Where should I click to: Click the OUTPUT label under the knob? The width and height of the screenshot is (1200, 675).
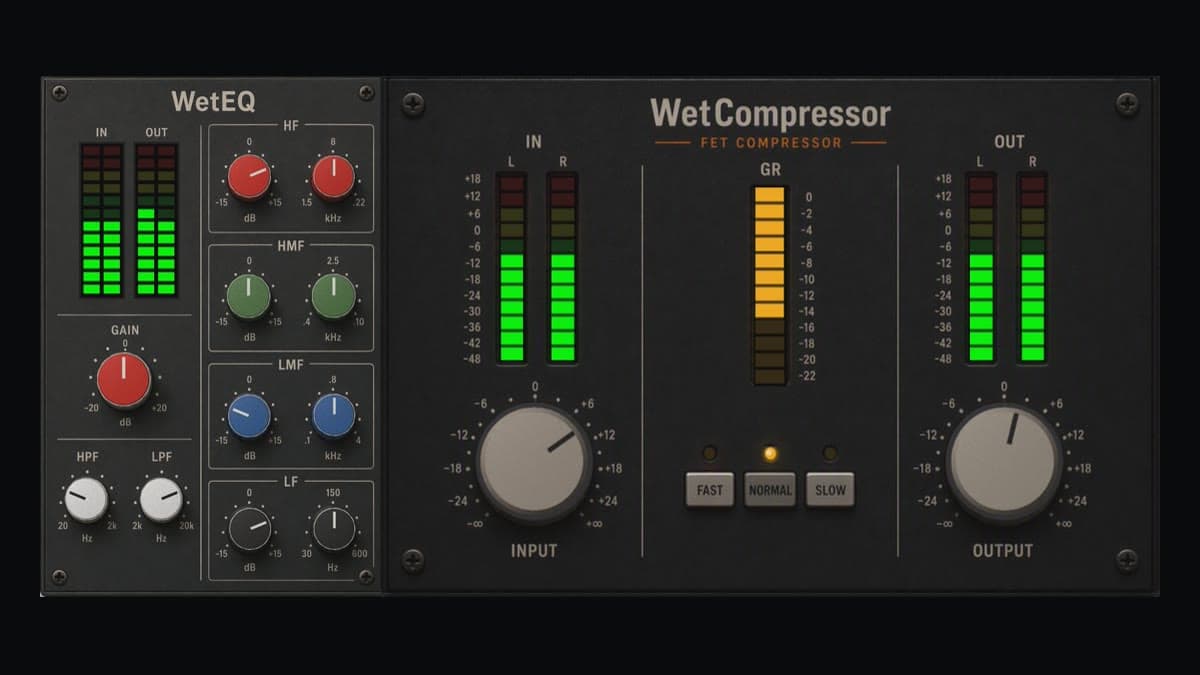click(1003, 550)
